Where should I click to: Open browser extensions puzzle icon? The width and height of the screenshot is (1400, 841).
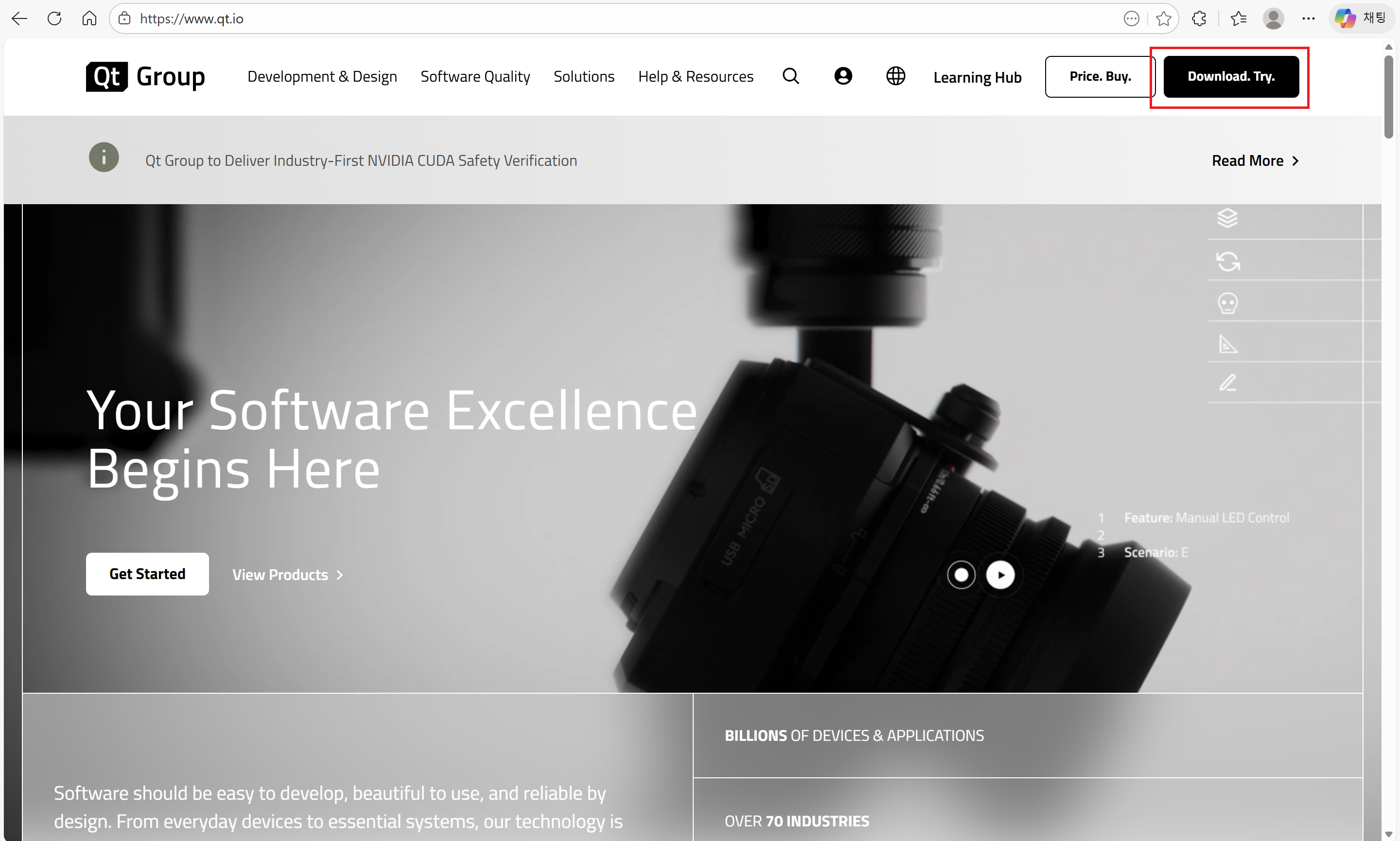point(1199,18)
